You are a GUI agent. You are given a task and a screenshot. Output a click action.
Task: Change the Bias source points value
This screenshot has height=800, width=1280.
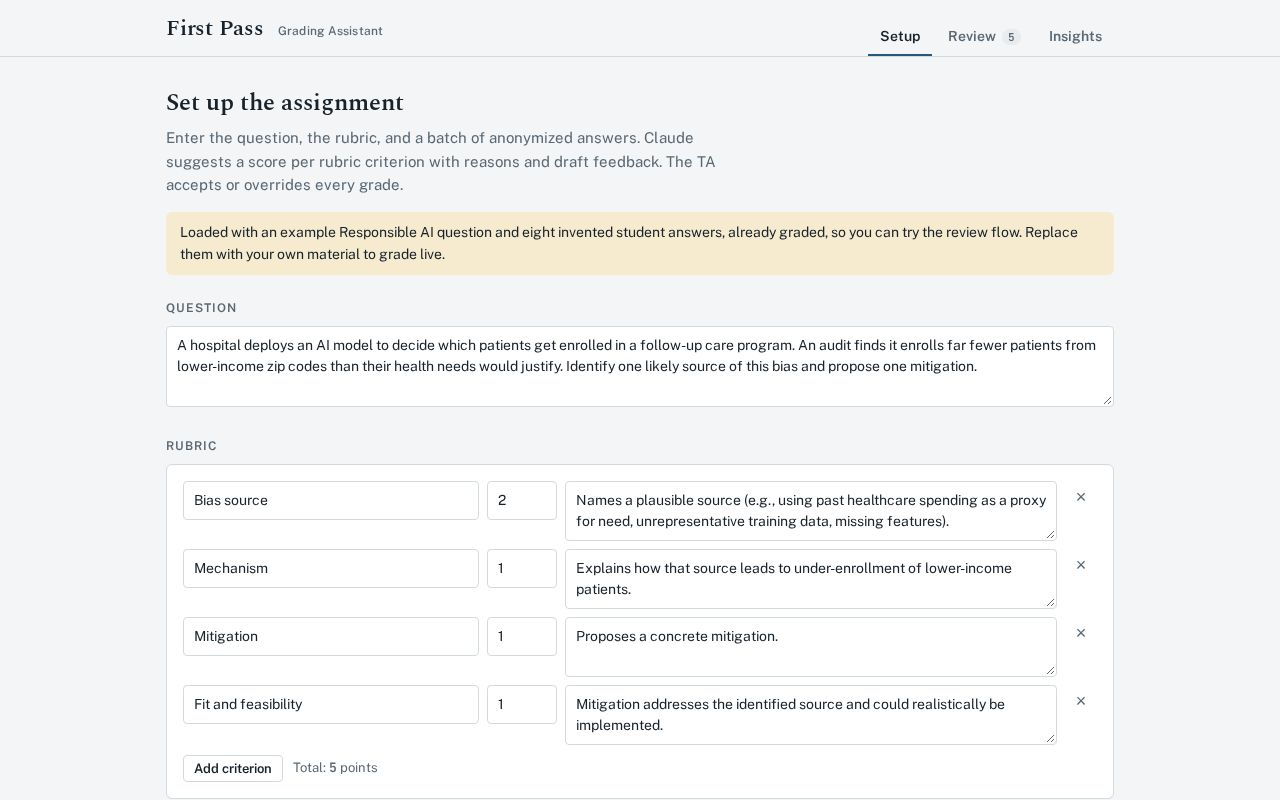point(522,500)
